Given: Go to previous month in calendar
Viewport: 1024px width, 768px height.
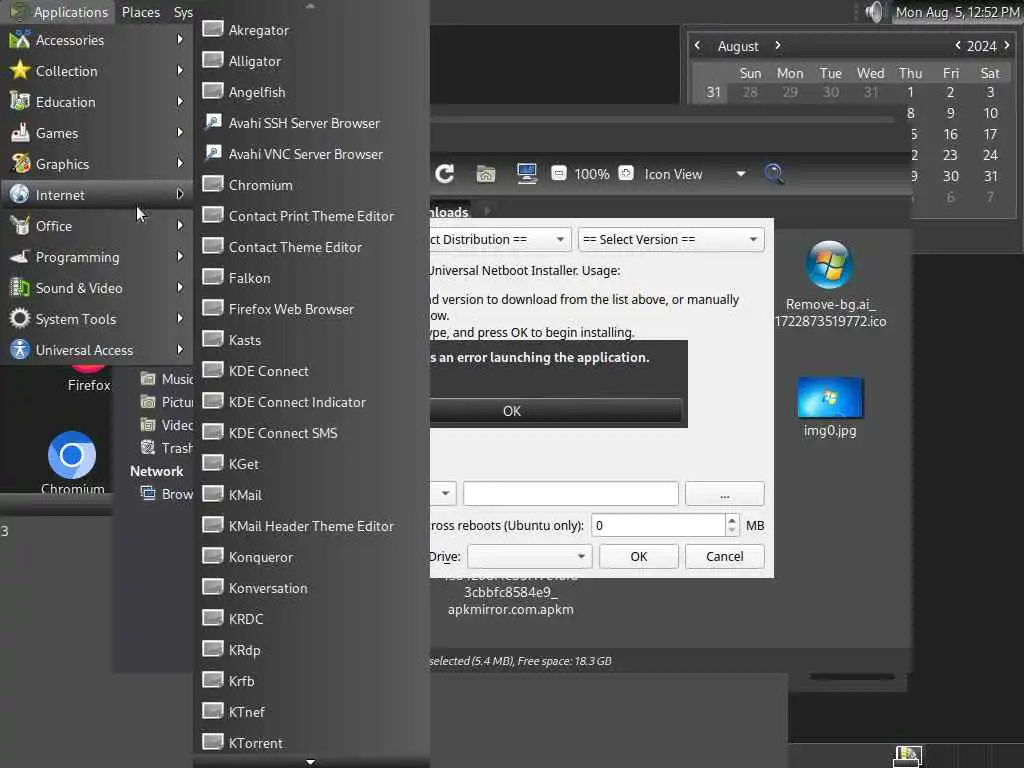Looking at the screenshot, I should coord(697,45).
